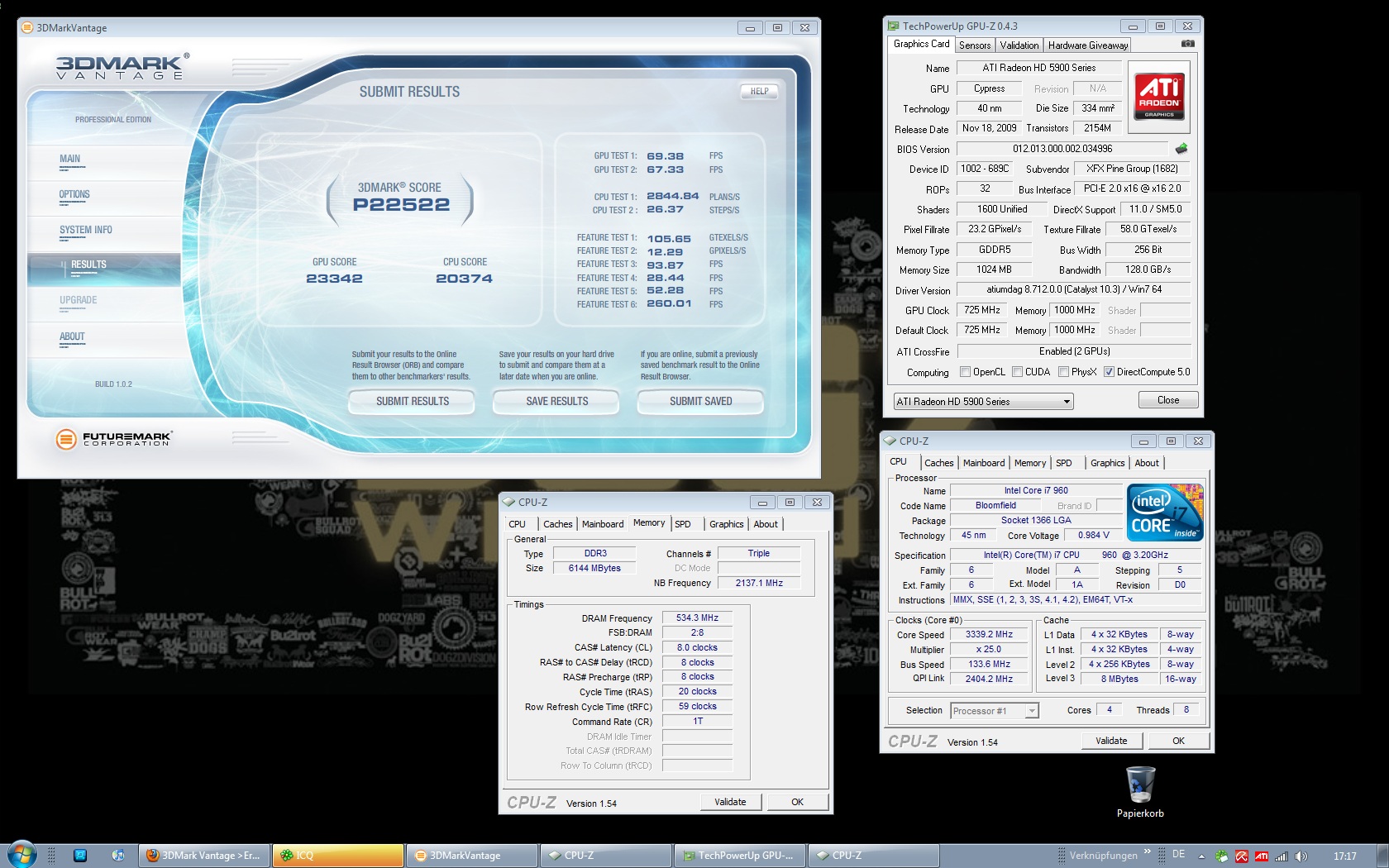This screenshot has width=1389, height=868.
Task: Click the Core Speed 3339.2 MHz field
Action: tap(988, 635)
